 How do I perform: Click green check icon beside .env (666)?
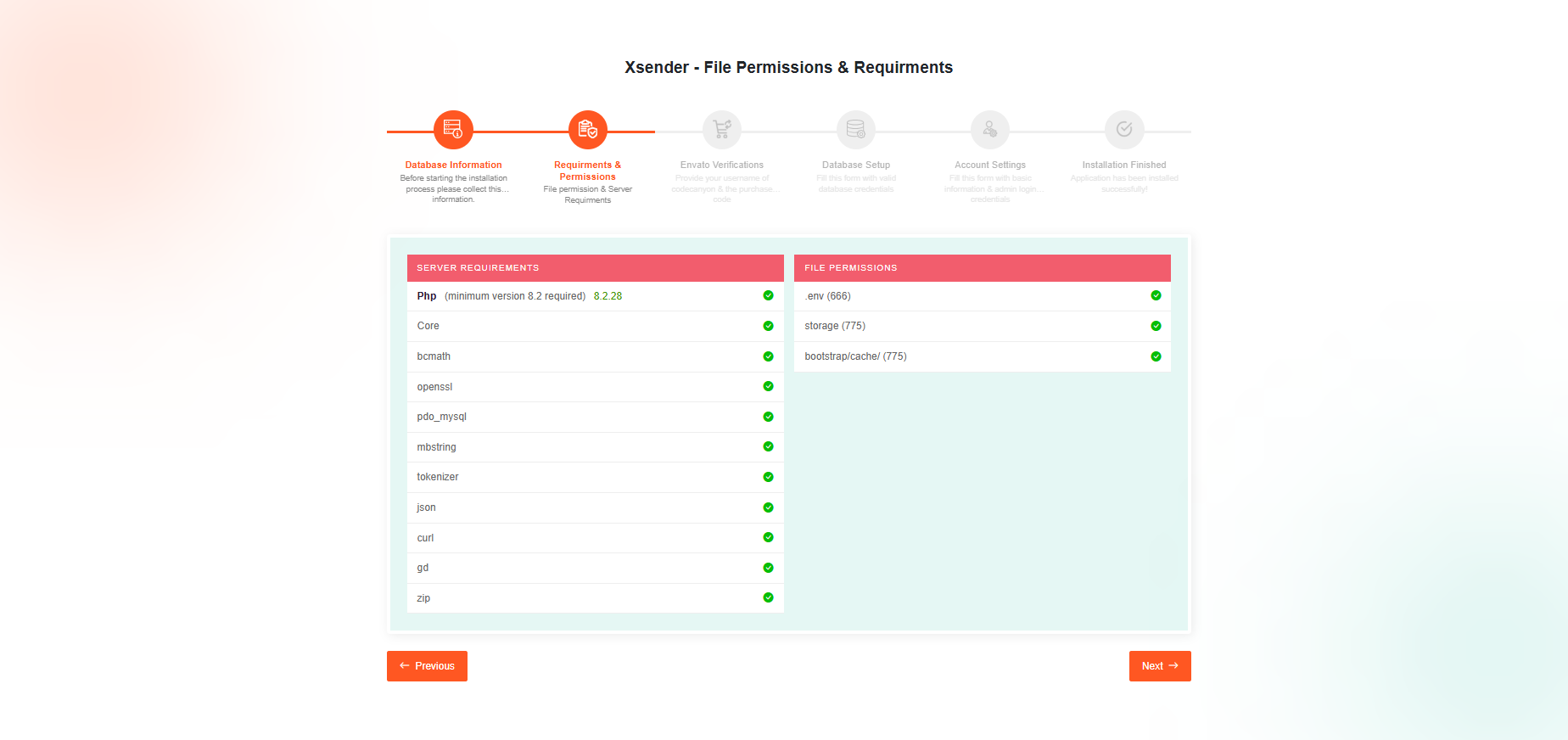click(1156, 295)
